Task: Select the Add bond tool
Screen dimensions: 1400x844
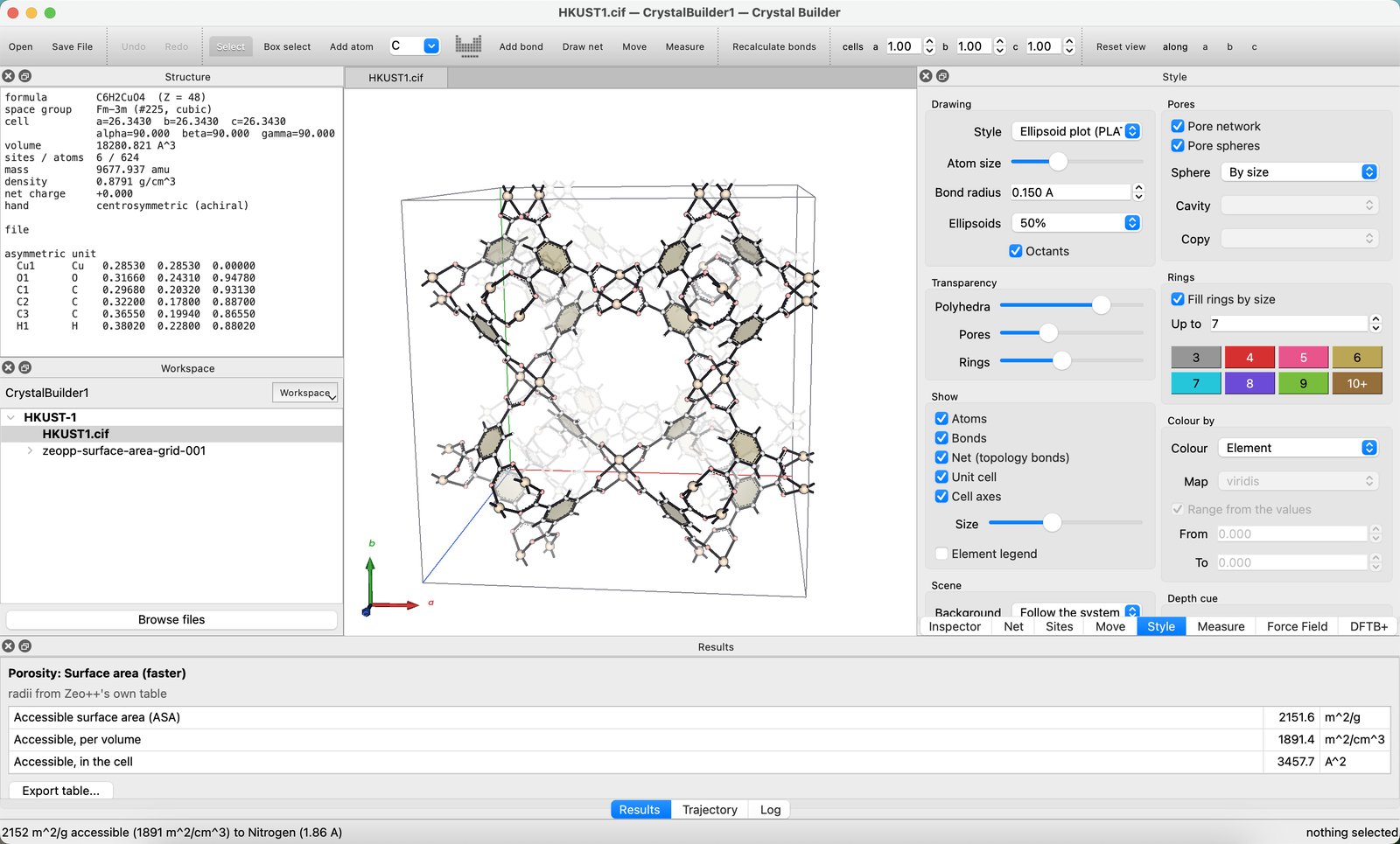Action: tap(521, 46)
